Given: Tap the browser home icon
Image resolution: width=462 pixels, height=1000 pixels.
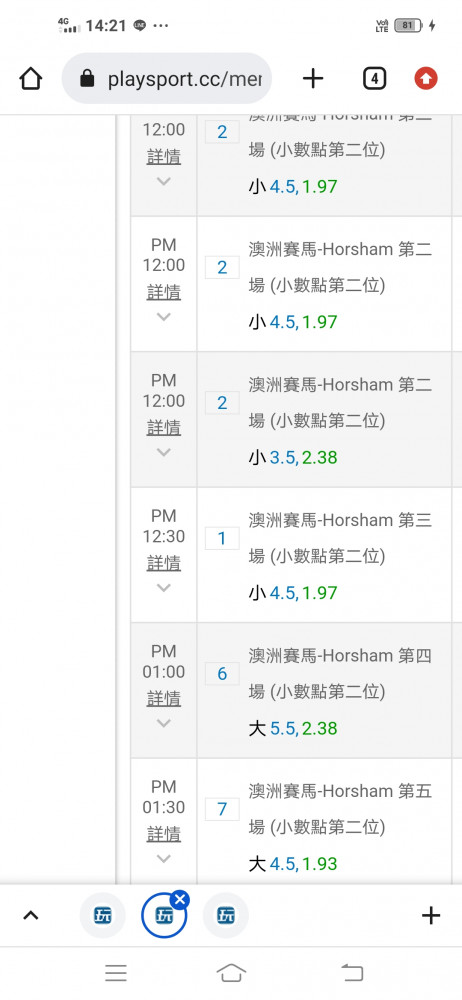Looking at the screenshot, I should click(31, 79).
